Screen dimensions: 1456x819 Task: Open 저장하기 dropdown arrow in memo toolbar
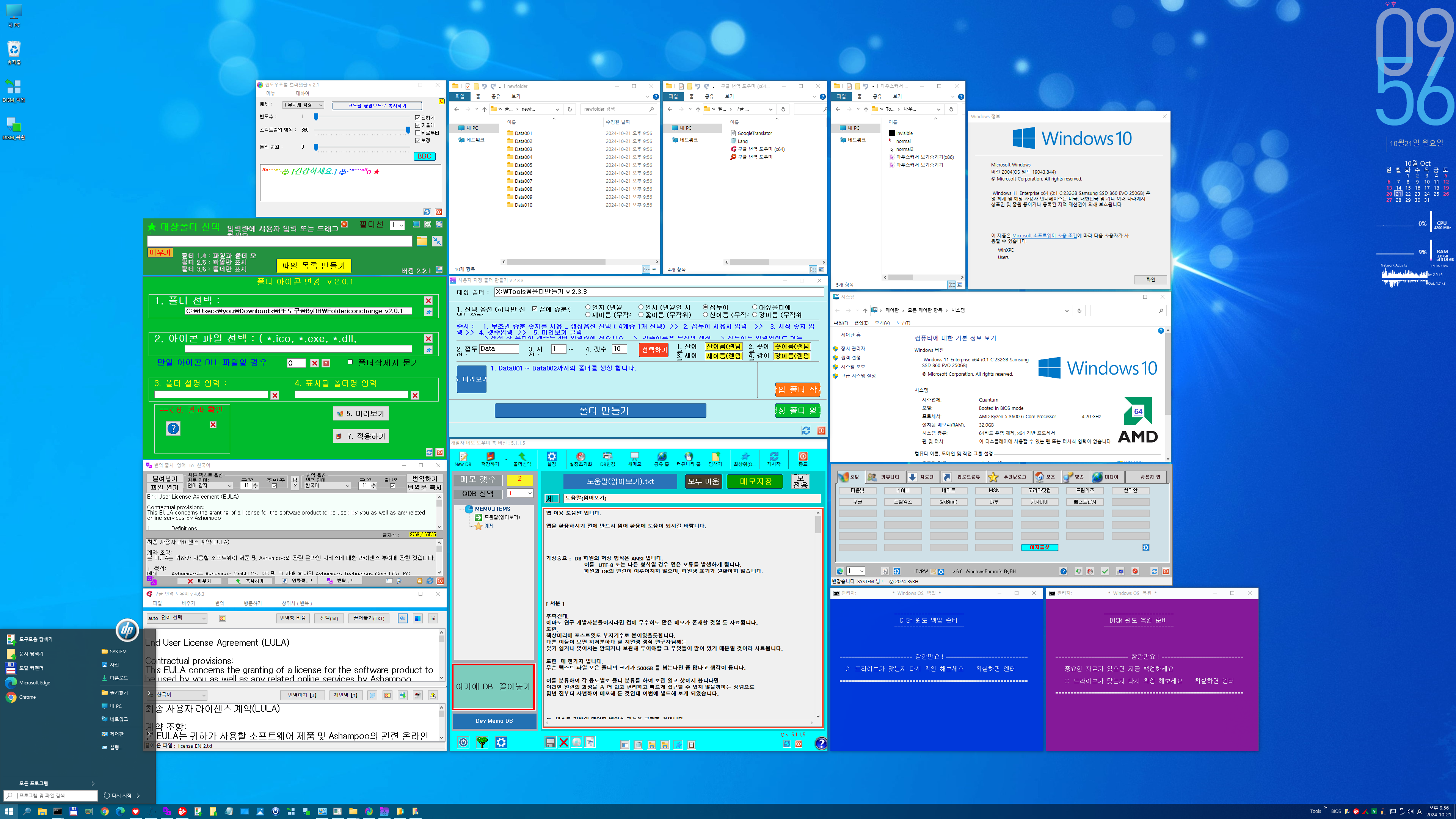pyautogui.click(x=506, y=459)
